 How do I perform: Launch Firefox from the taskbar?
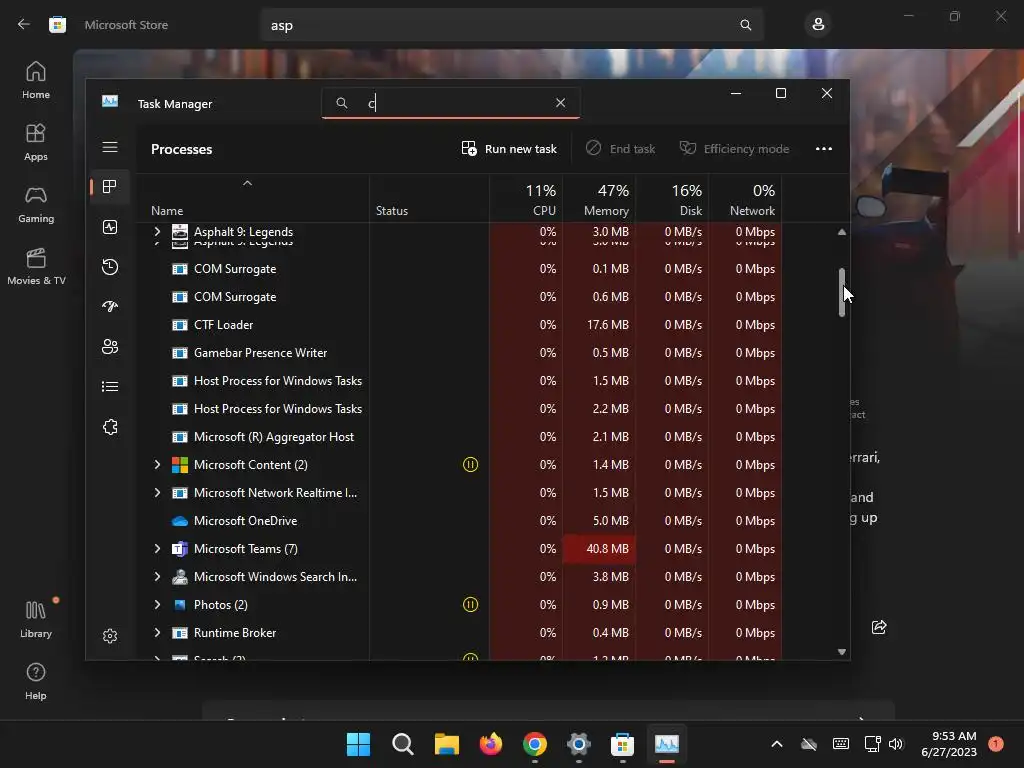click(x=490, y=744)
